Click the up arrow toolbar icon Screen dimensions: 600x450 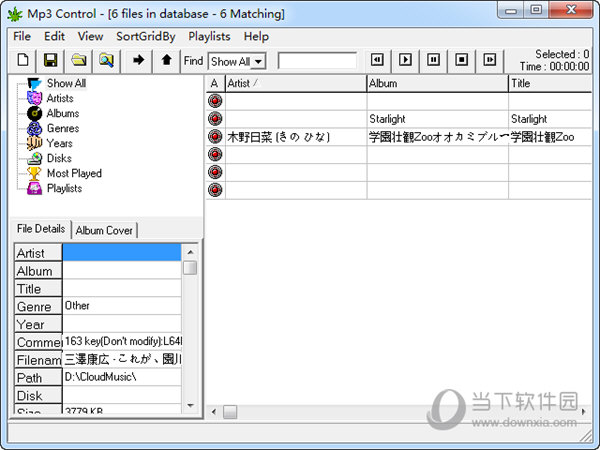pyautogui.click(x=166, y=60)
